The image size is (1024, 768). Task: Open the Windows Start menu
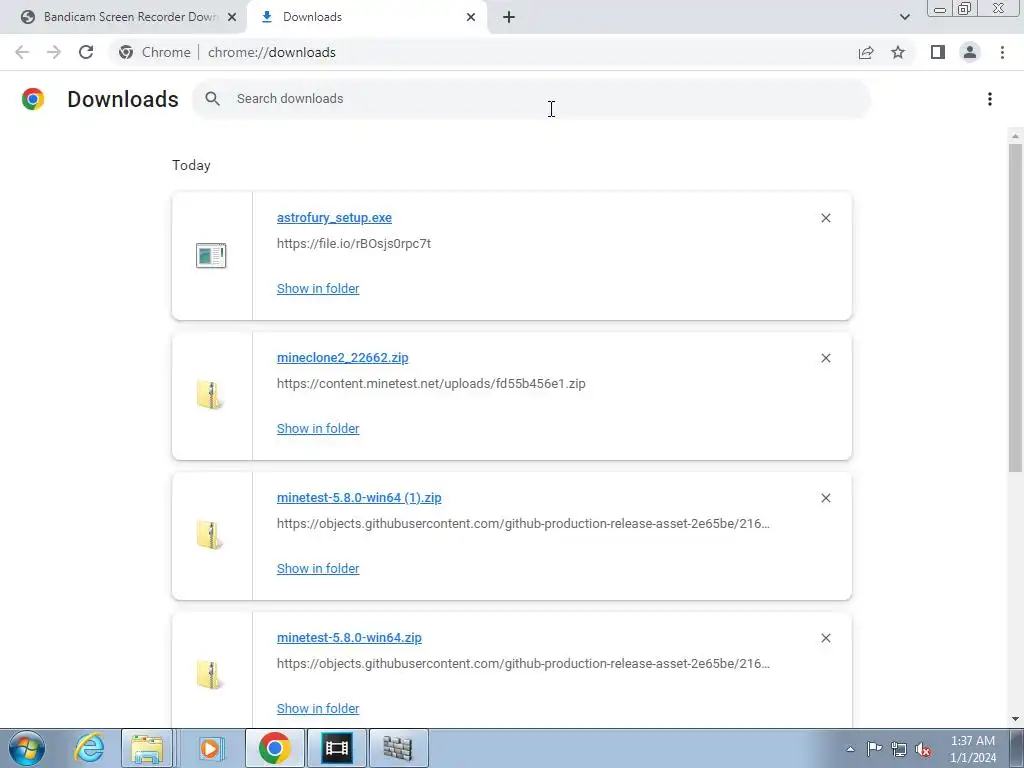pyautogui.click(x=27, y=748)
